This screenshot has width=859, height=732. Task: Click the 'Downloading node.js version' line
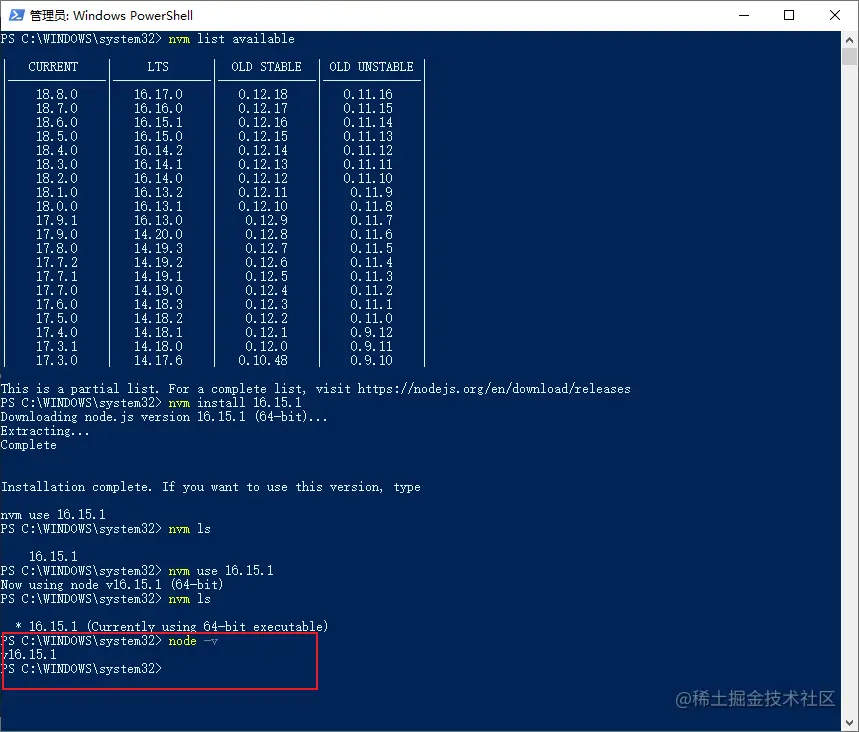click(164, 417)
